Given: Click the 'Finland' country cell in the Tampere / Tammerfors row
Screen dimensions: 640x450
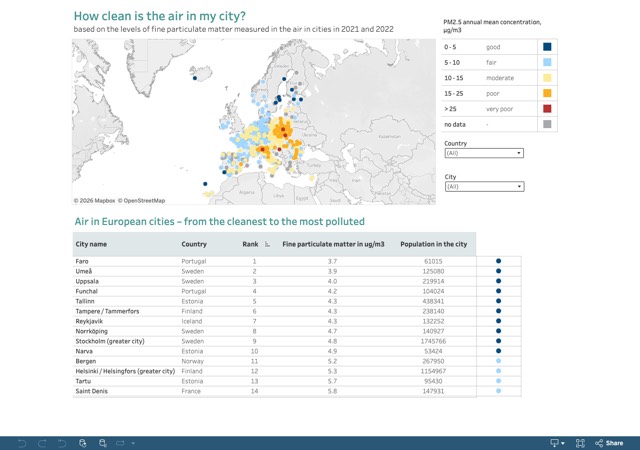Looking at the screenshot, I should tap(192, 311).
